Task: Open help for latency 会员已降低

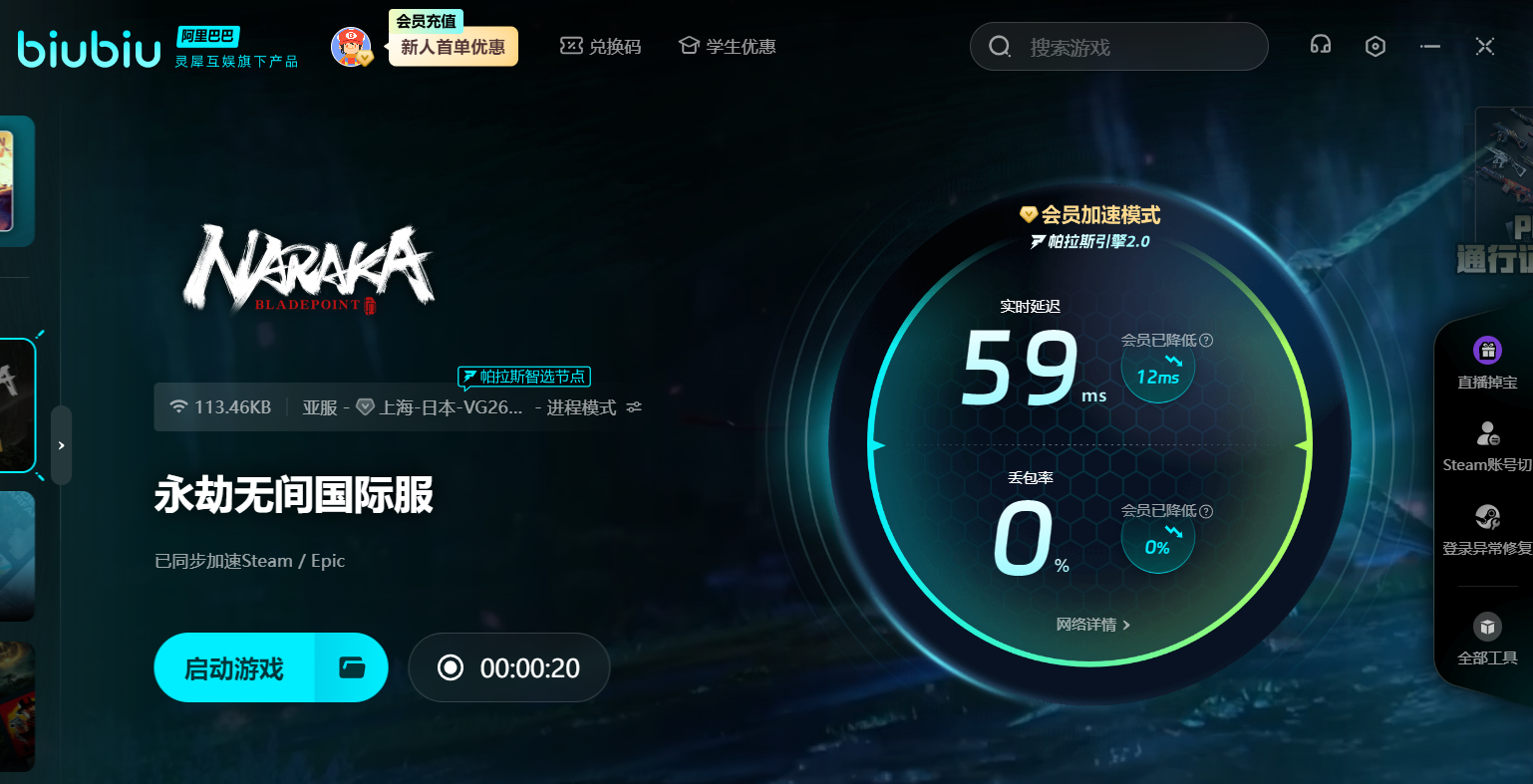Action: [1206, 340]
